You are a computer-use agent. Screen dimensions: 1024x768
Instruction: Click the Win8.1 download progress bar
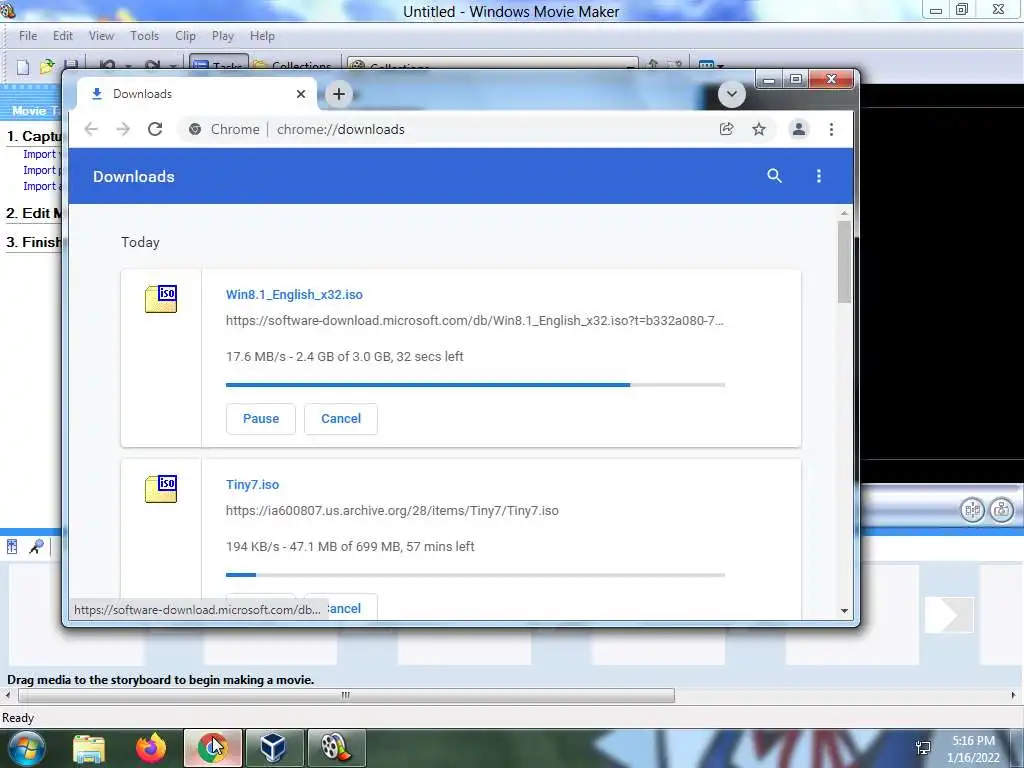point(475,385)
